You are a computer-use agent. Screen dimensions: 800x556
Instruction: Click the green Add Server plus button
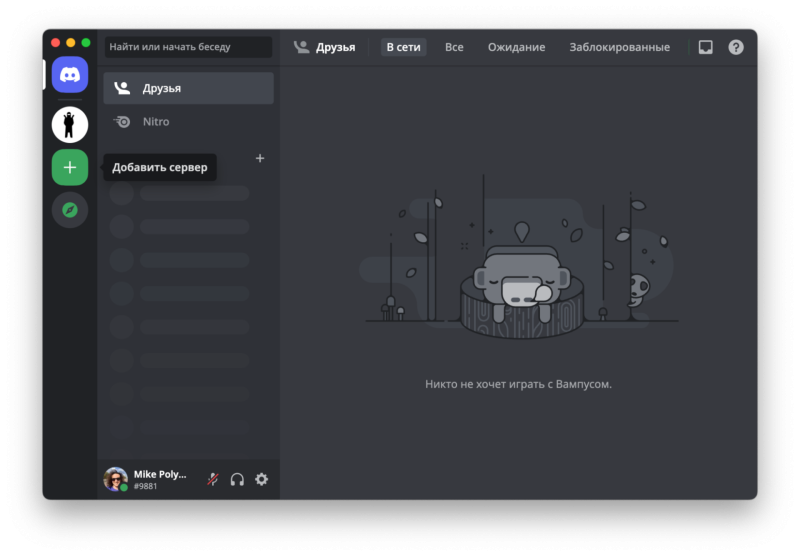point(70,167)
